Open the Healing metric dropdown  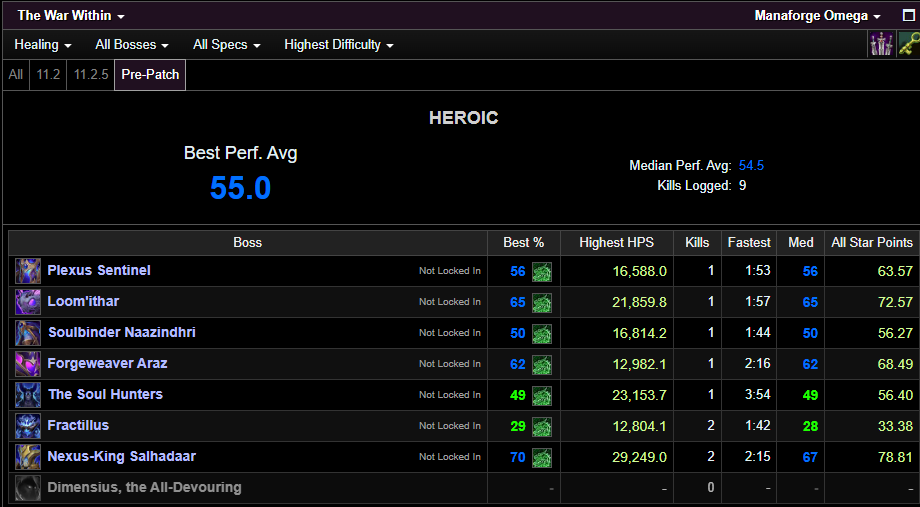pyautogui.click(x=43, y=45)
